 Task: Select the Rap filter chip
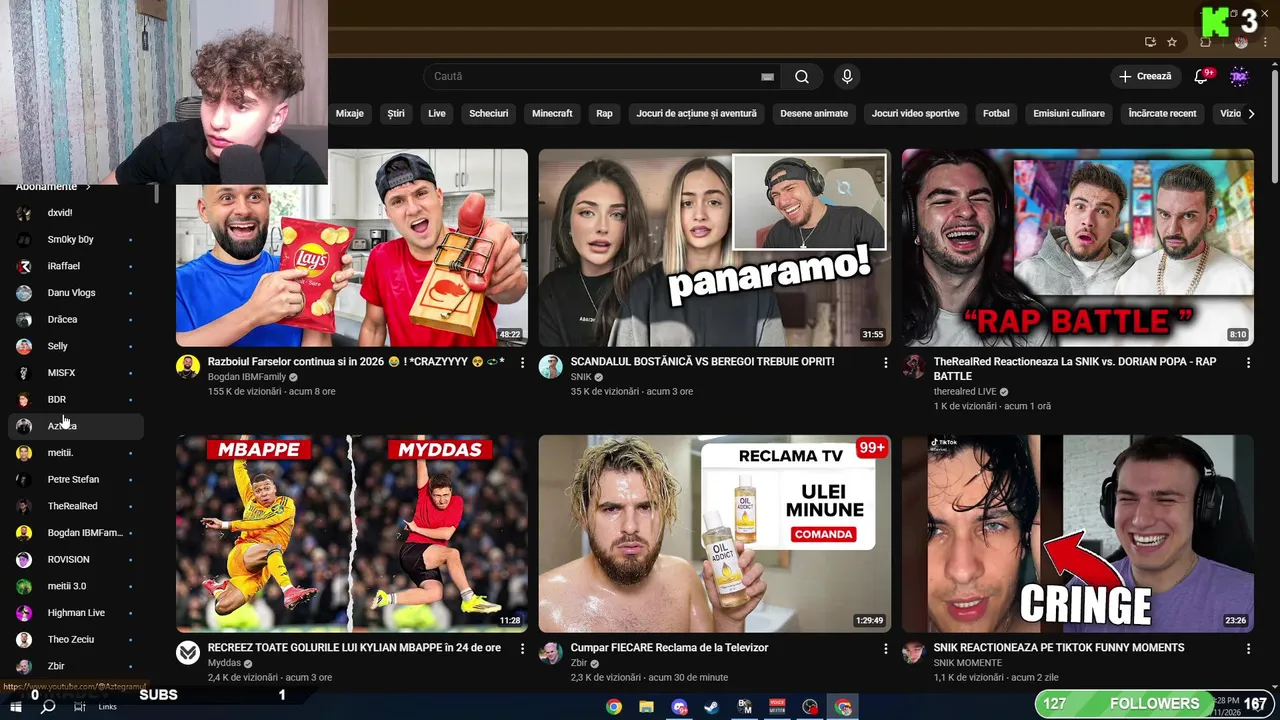(604, 114)
